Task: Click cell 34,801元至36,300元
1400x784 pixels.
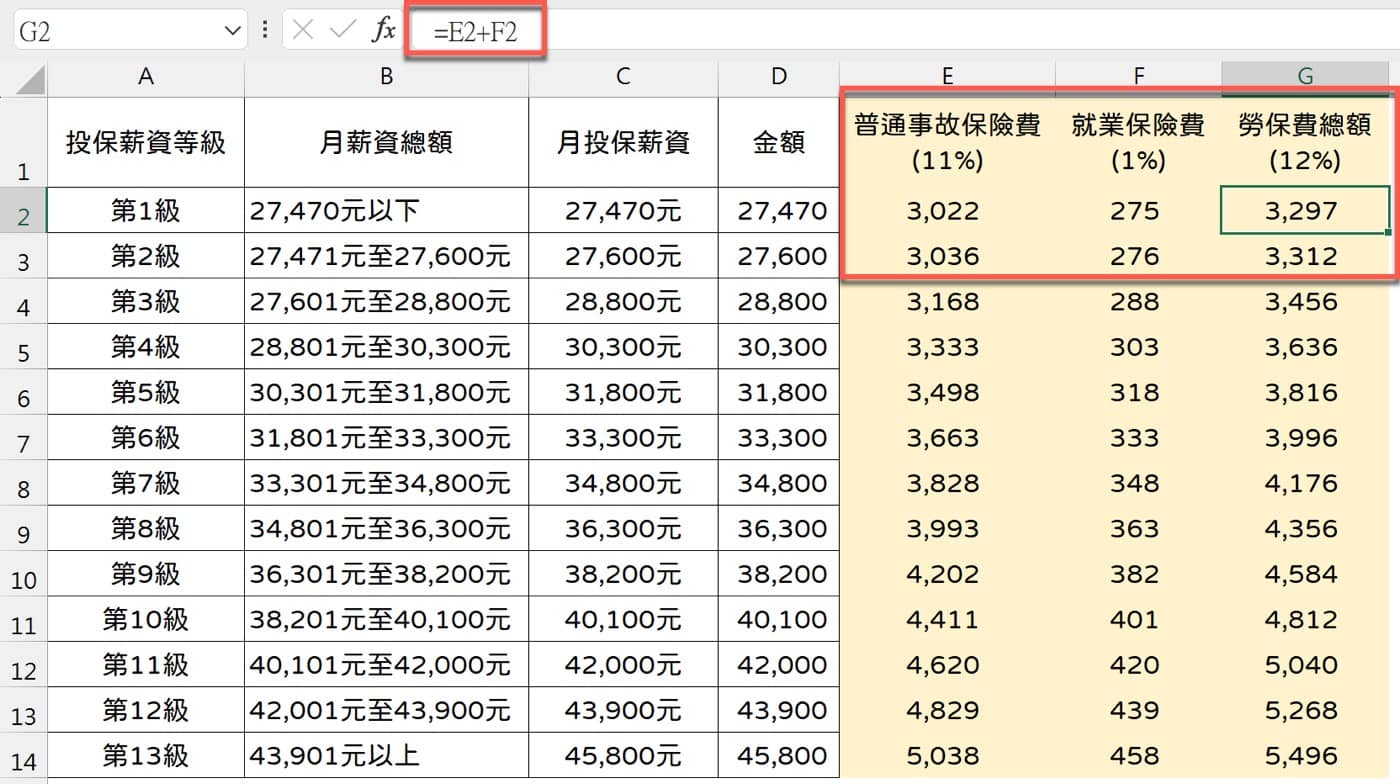Action: coord(386,528)
